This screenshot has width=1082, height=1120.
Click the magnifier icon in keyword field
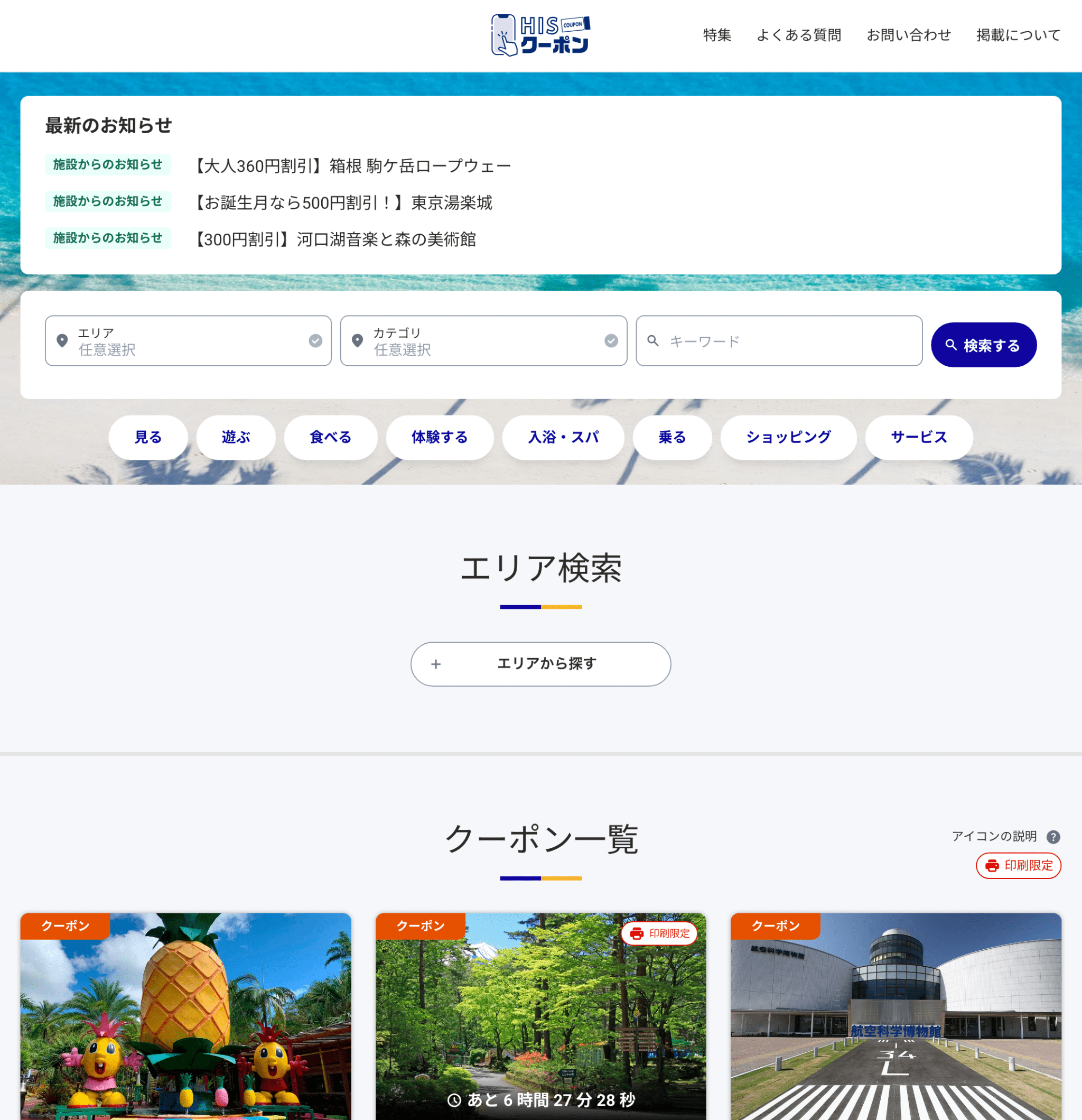click(653, 340)
